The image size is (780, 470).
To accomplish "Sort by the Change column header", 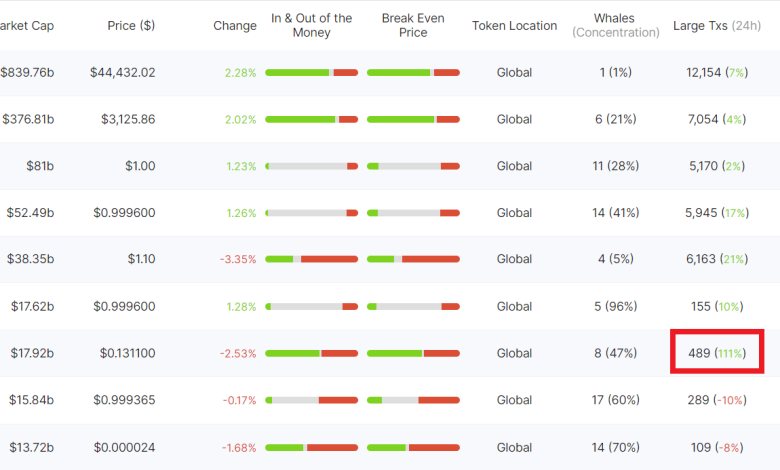I will [235, 25].
